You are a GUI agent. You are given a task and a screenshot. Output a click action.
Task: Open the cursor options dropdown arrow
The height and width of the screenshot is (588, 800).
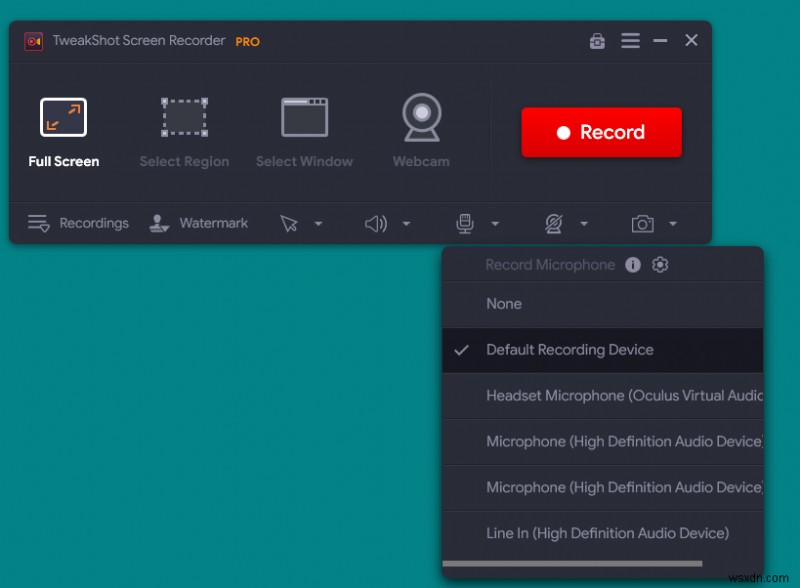pos(318,223)
